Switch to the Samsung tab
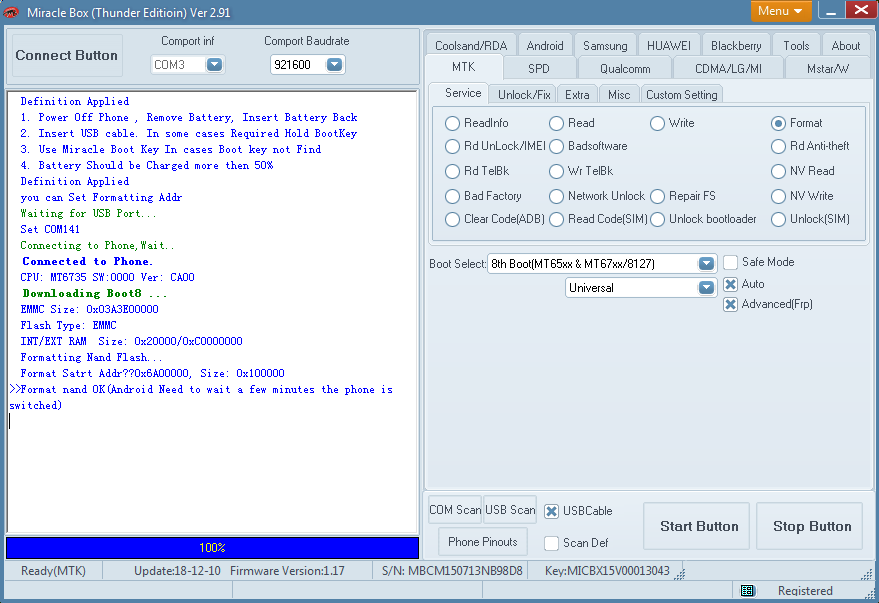The image size is (879, 603). pos(605,46)
